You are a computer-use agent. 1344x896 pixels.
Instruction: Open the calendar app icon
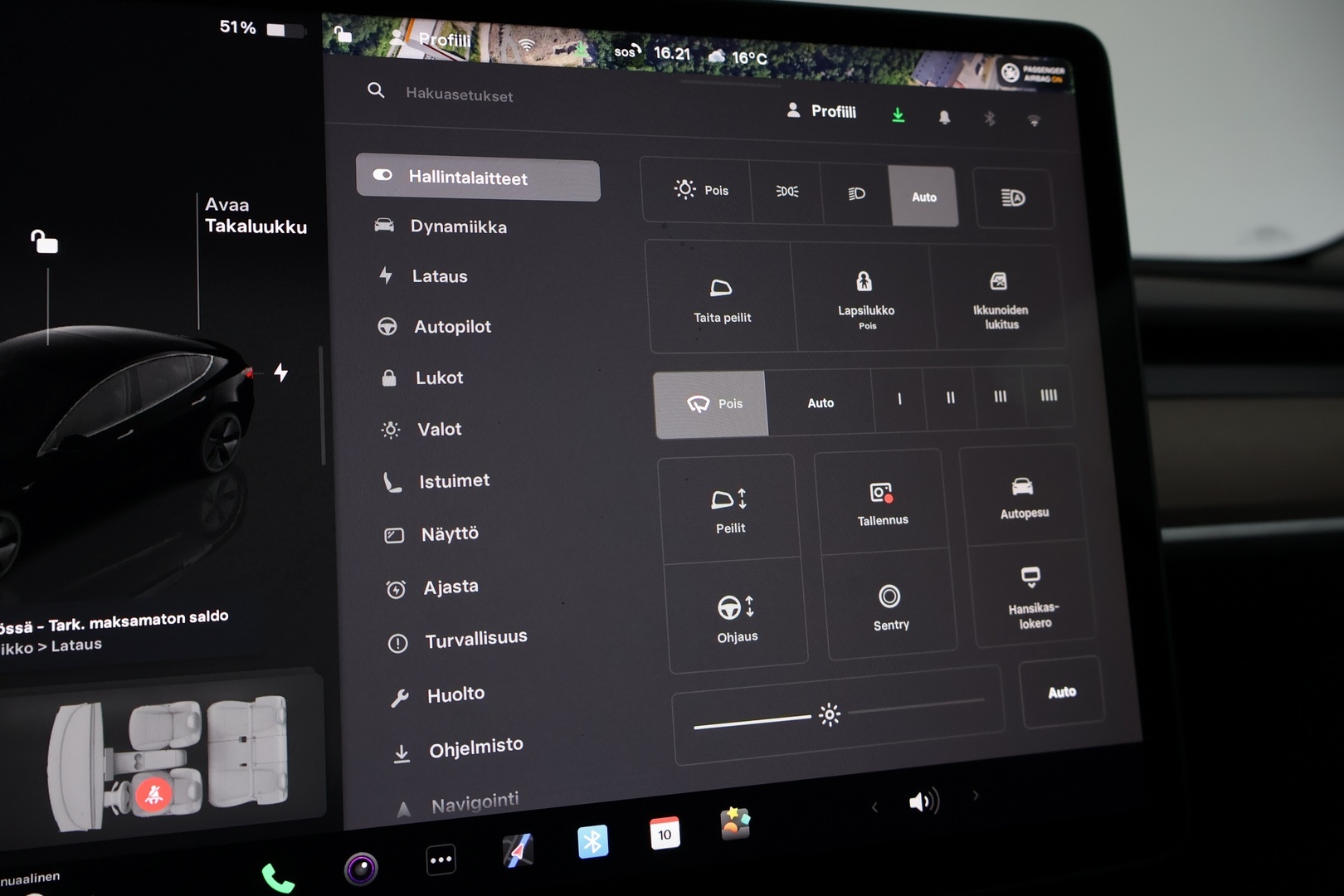[665, 833]
